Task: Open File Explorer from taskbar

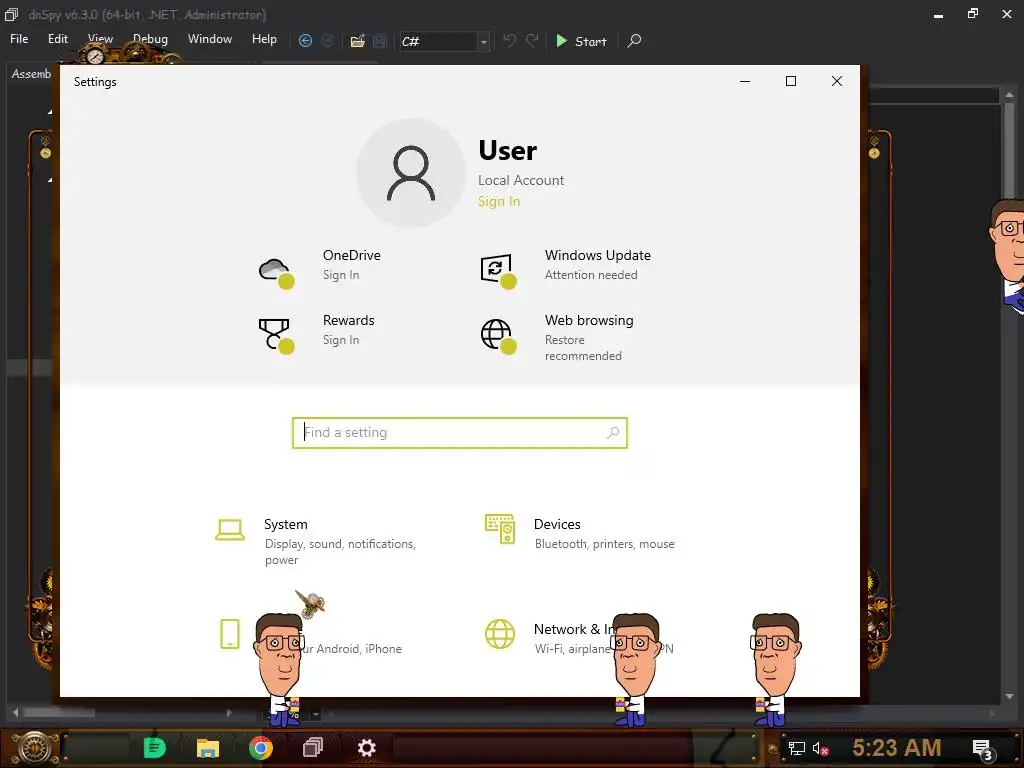Action: click(208, 748)
